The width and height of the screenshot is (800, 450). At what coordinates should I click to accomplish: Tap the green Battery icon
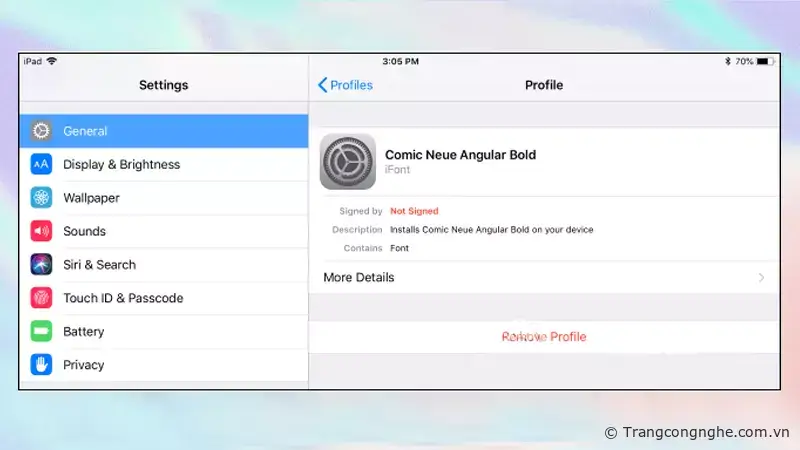(x=41, y=331)
